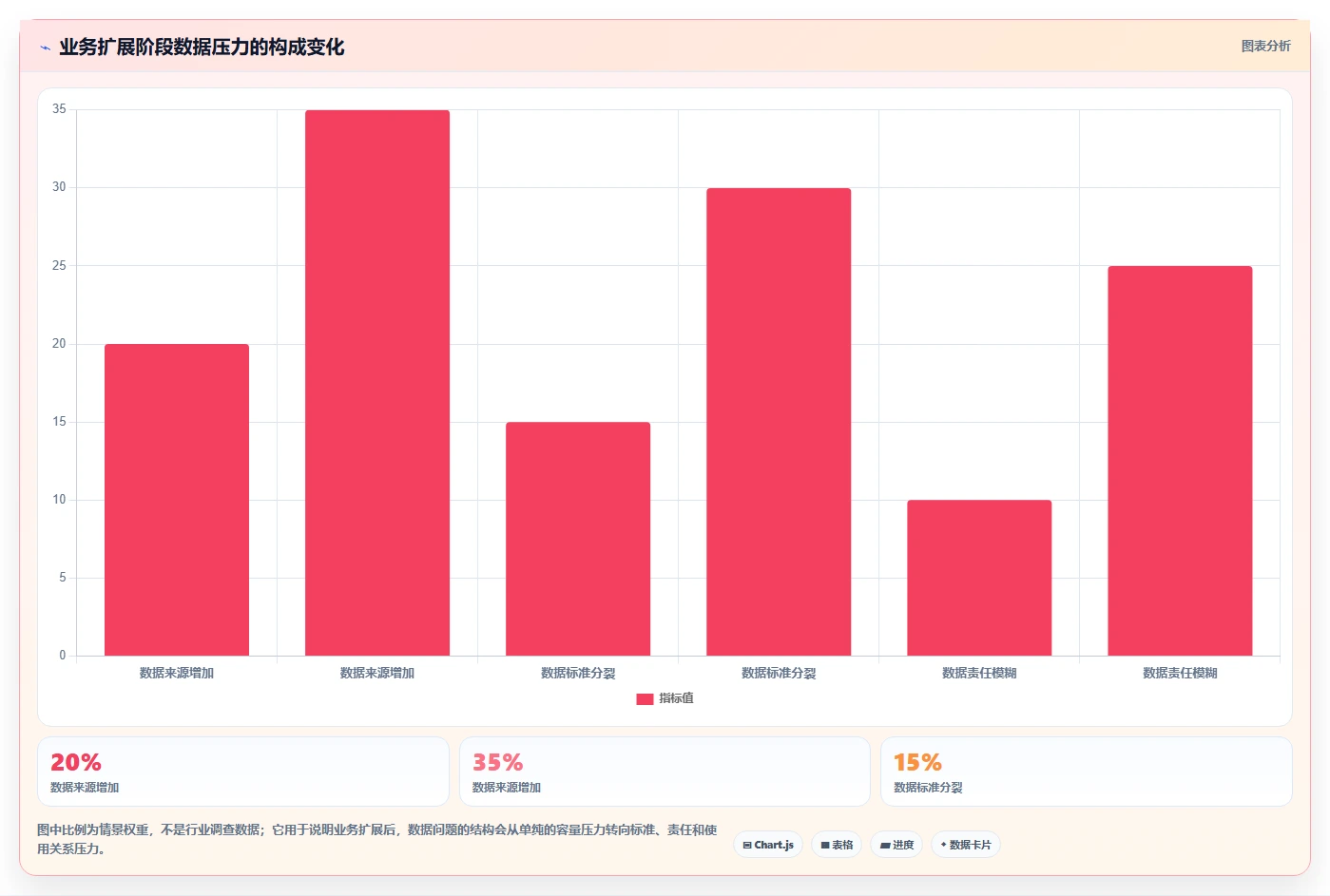
Task: Click the lightning icon beside the chart title
Action: [x=45, y=48]
